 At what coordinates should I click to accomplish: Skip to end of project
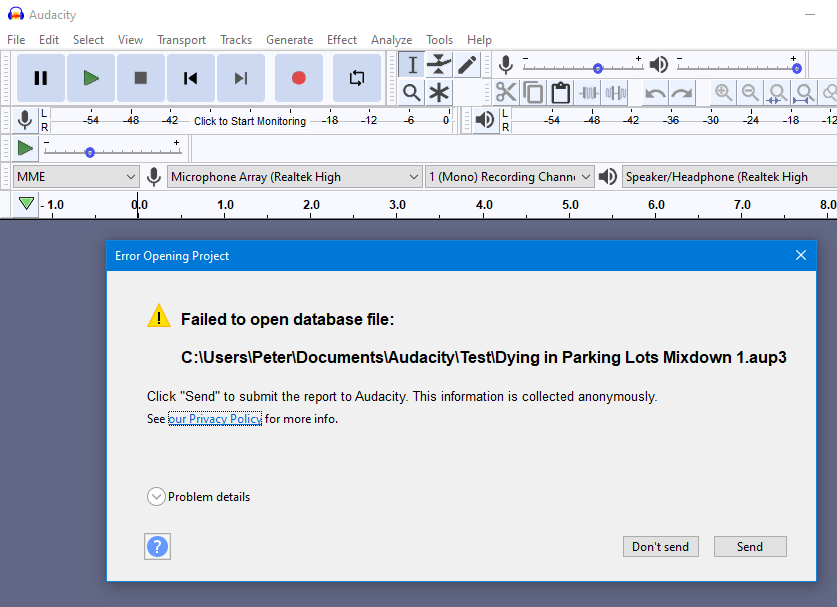click(x=241, y=78)
